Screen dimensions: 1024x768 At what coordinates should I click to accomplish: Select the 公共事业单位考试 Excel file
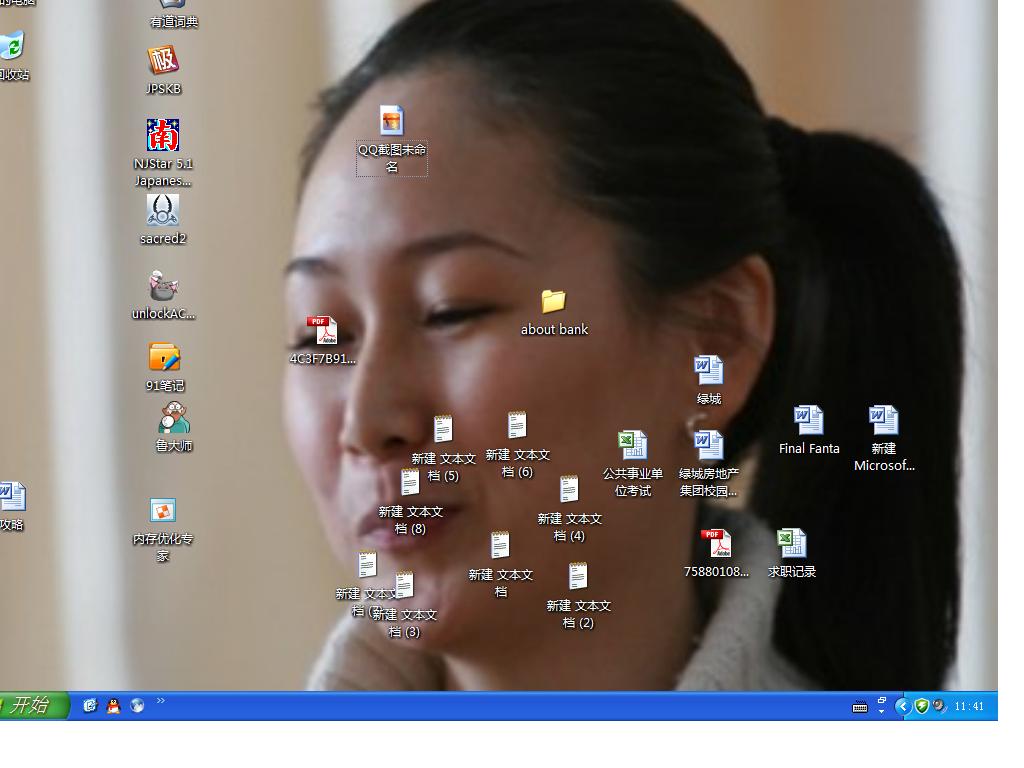[x=632, y=445]
